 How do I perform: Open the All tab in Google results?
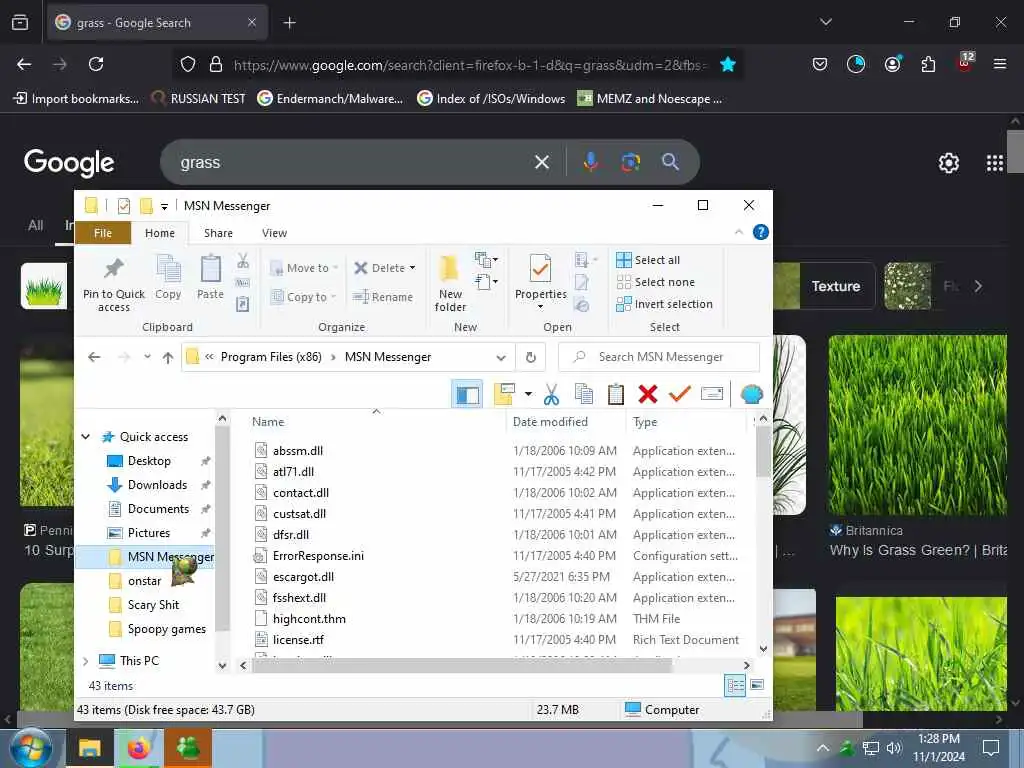tap(35, 225)
